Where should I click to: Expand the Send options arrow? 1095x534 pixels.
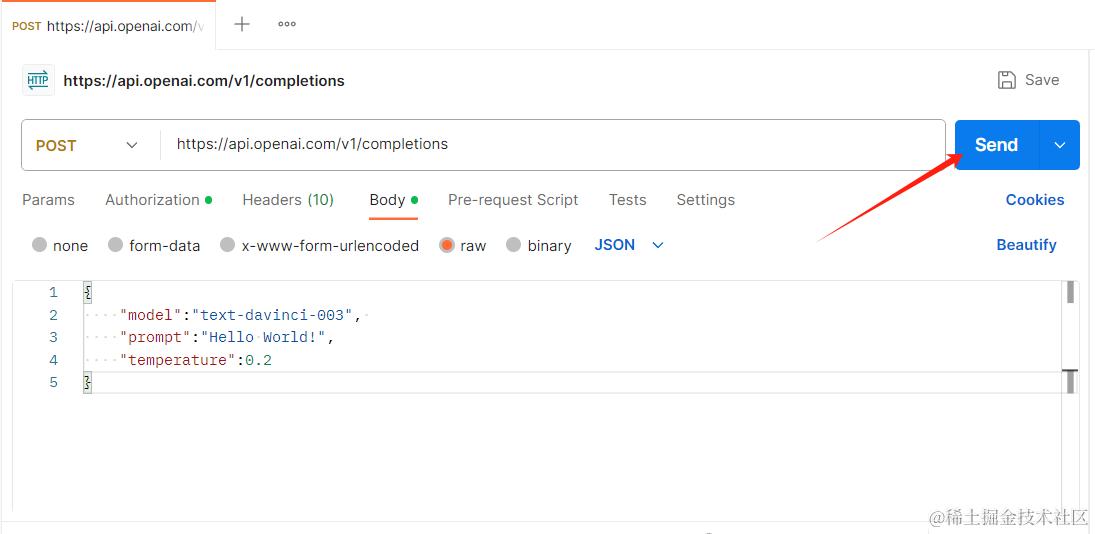1059,144
